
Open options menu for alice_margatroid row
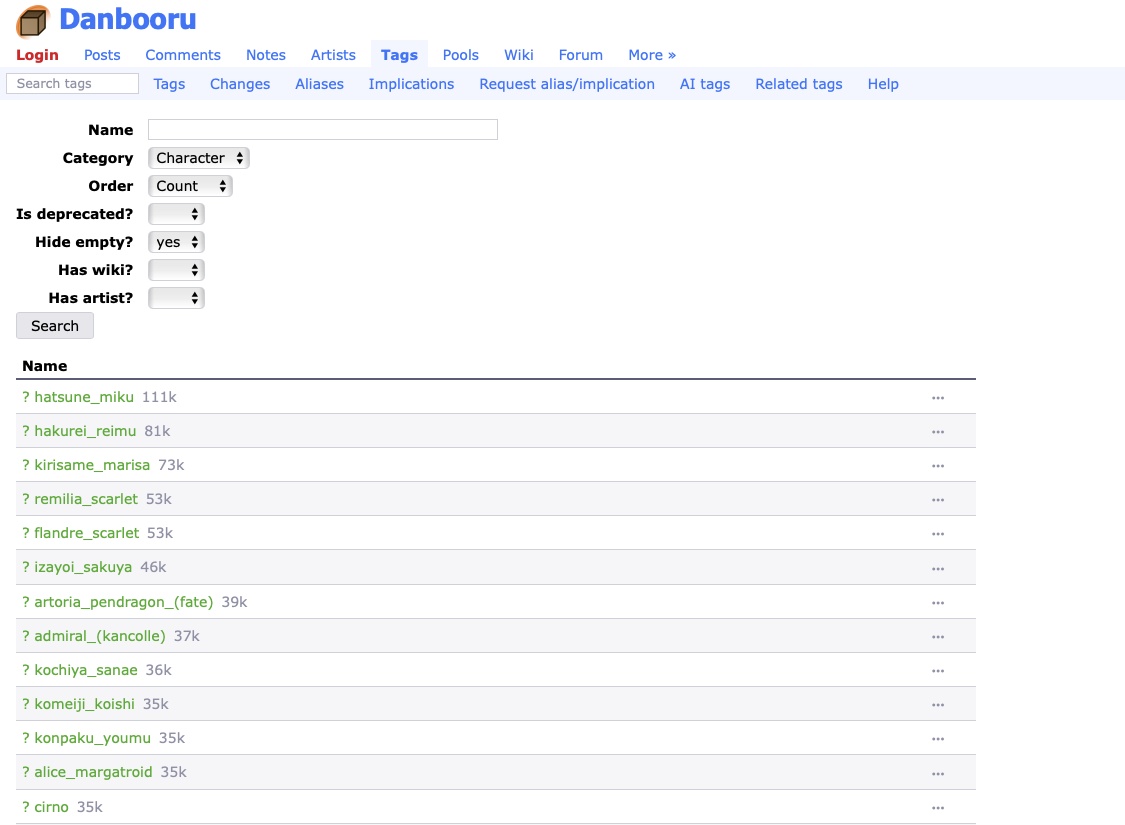938,773
